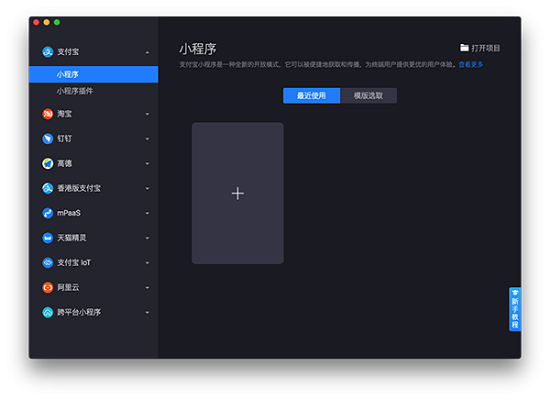Click the 钉钉 label in sidebar
The width and height of the screenshot is (550, 400).
coord(65,139)
